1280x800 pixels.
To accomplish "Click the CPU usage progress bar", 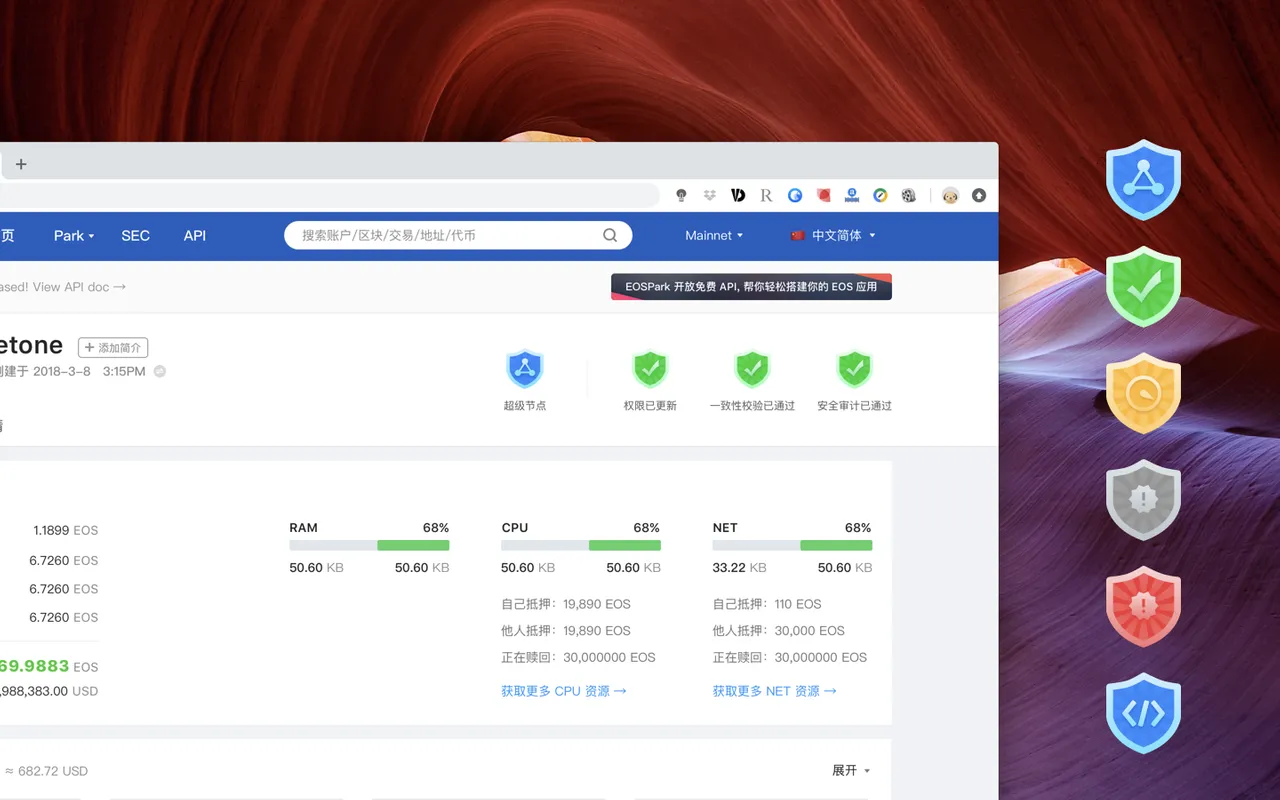I will pos(581,546).
